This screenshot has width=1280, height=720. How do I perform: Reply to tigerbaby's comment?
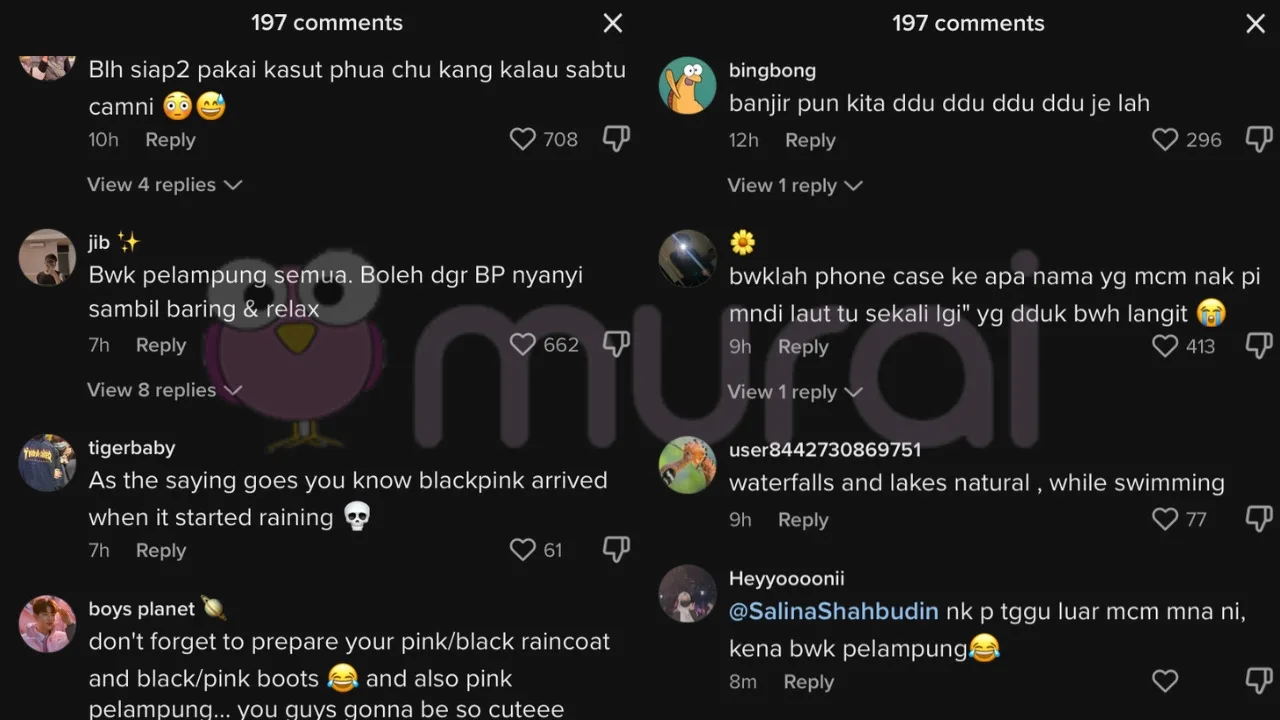click(161, 550)
